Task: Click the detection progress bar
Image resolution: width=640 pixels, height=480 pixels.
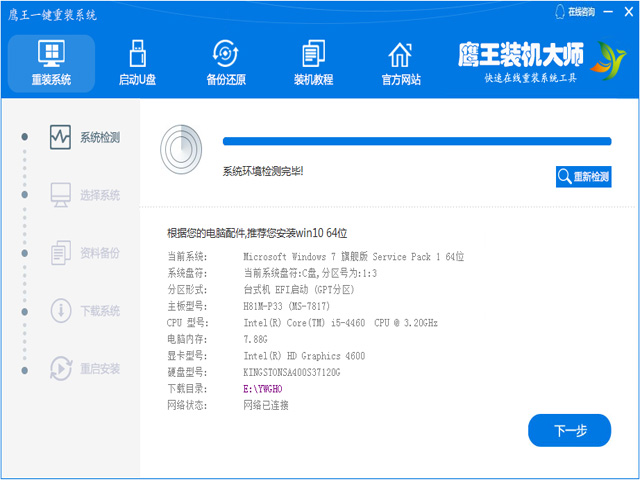Action: 416,142
